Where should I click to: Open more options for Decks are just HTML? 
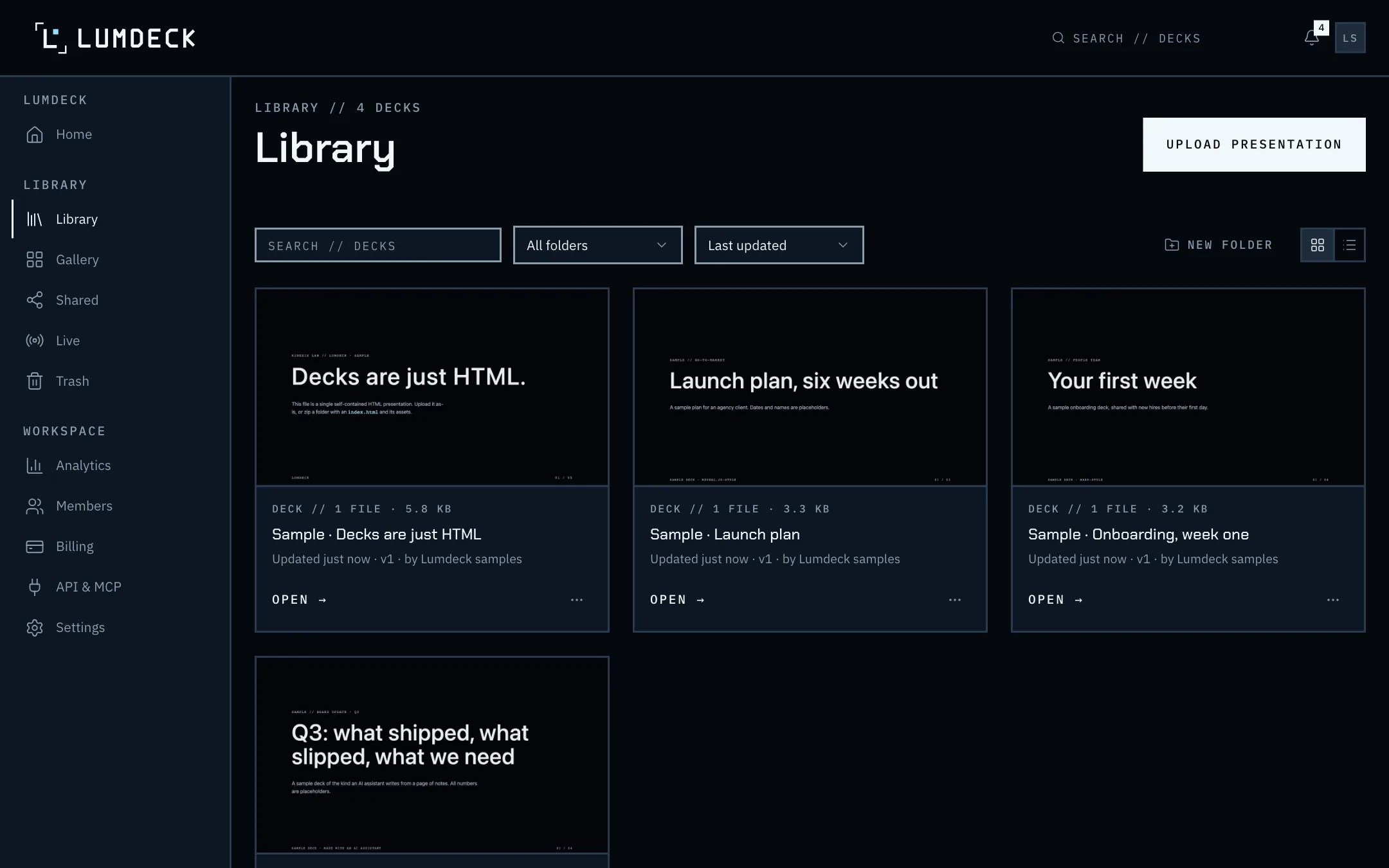(577, 600)
